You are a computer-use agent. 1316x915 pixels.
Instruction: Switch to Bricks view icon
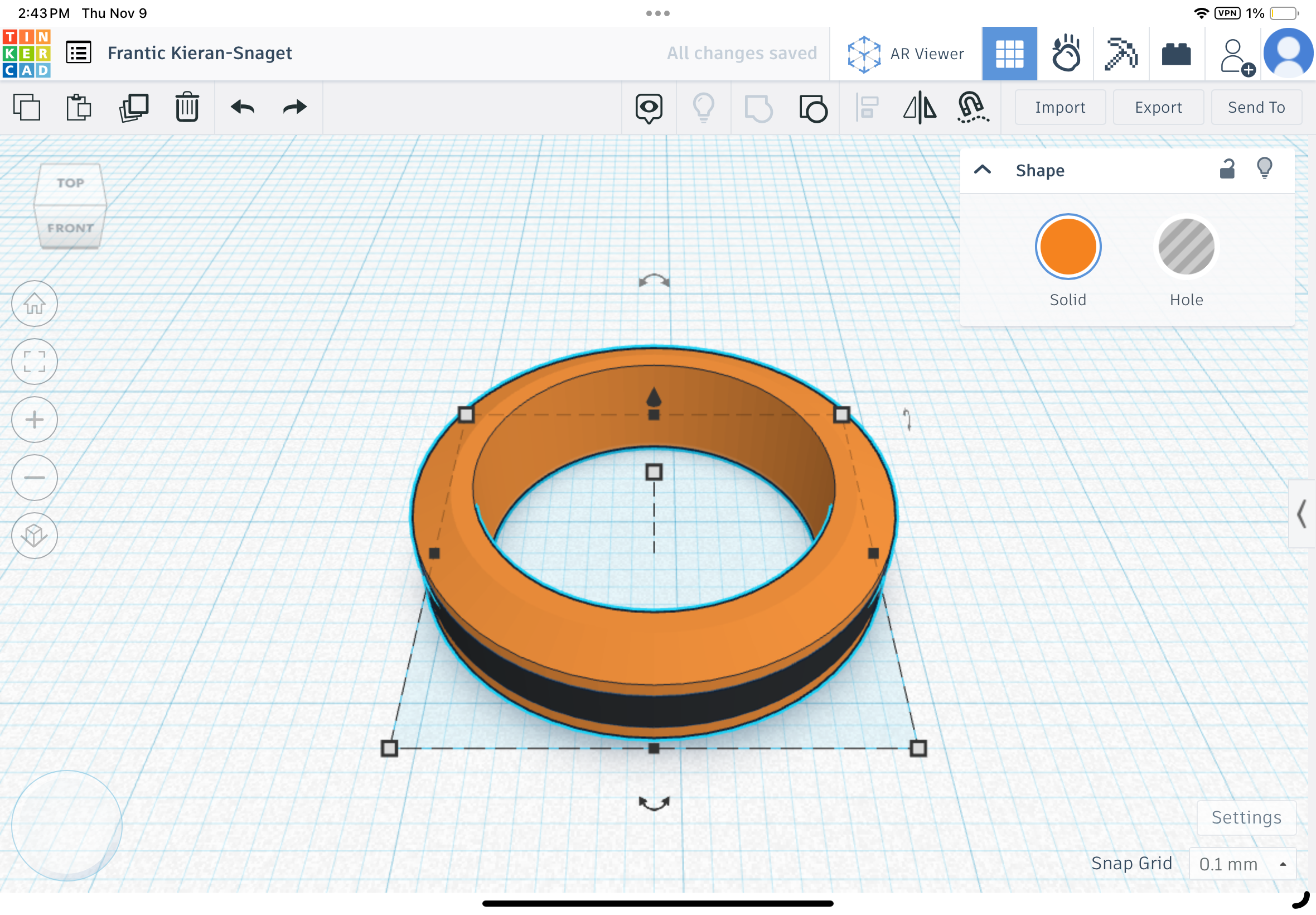click(1176, 54)
